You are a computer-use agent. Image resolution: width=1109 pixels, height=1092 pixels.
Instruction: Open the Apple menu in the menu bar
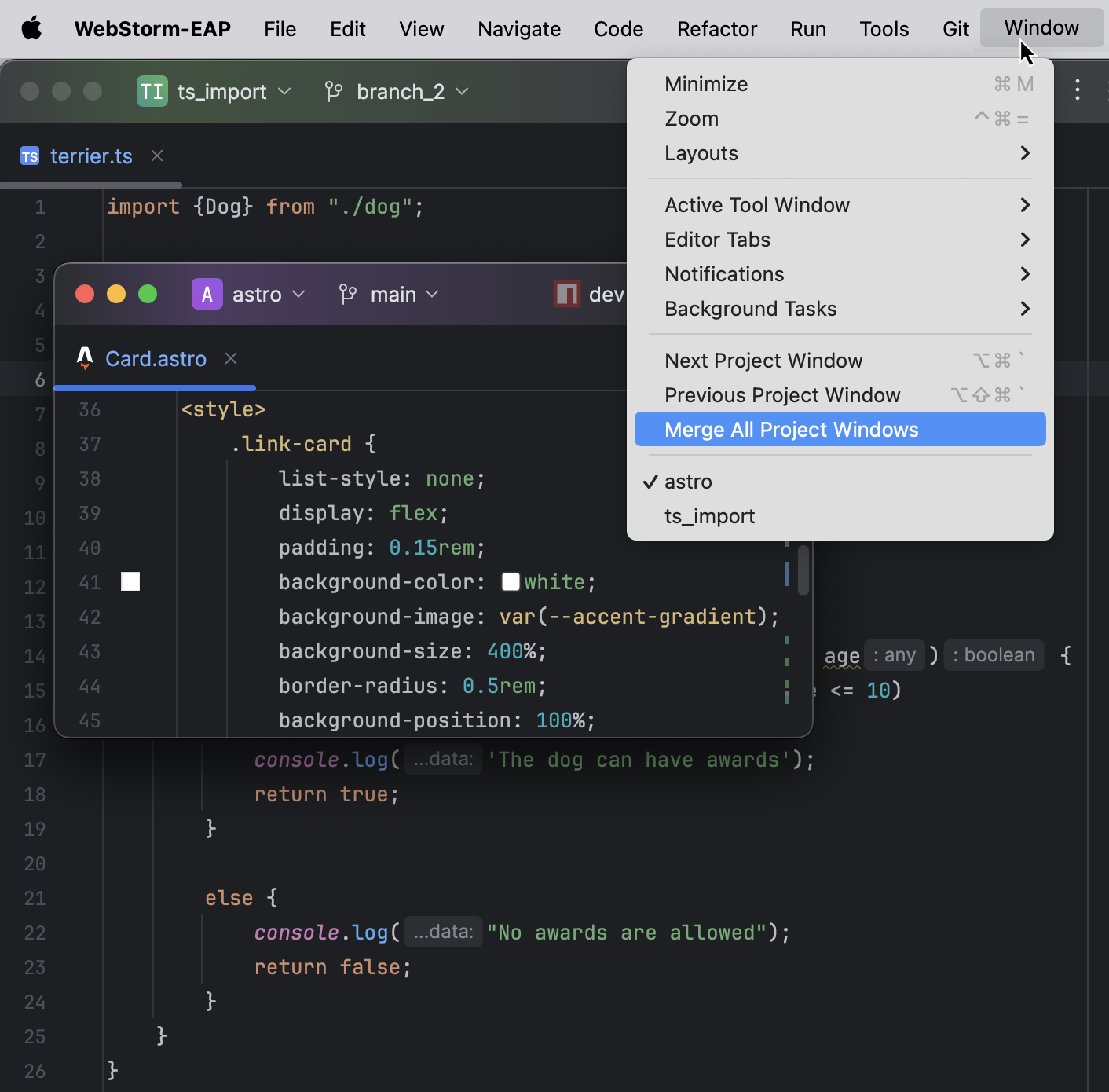click(30, 28)
